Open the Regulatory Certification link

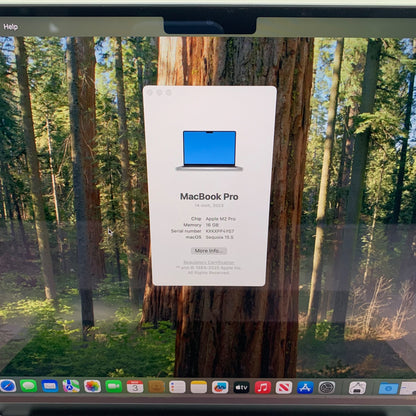[209, 263]
